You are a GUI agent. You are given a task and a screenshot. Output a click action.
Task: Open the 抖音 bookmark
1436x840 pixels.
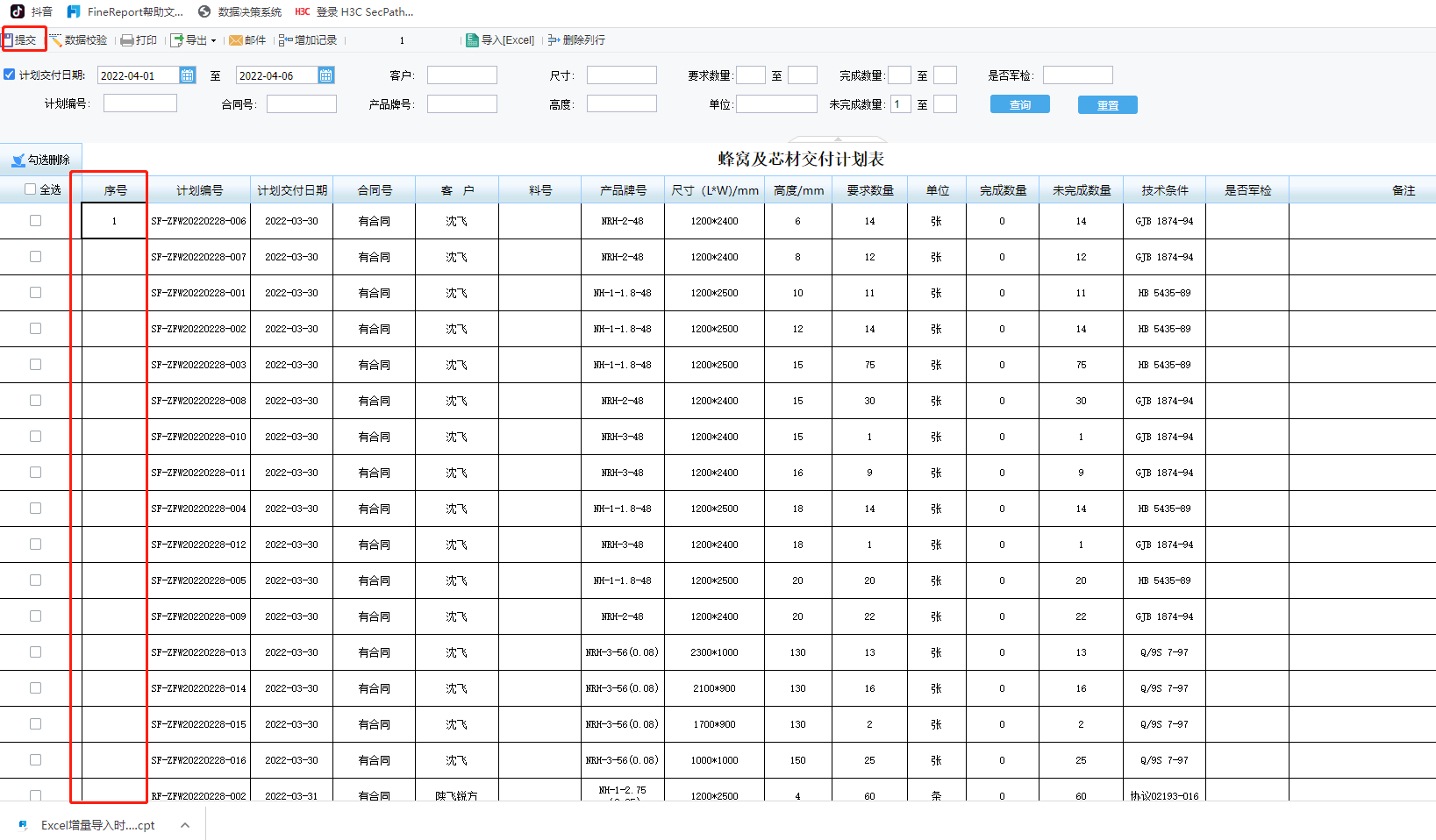point(32,11)
